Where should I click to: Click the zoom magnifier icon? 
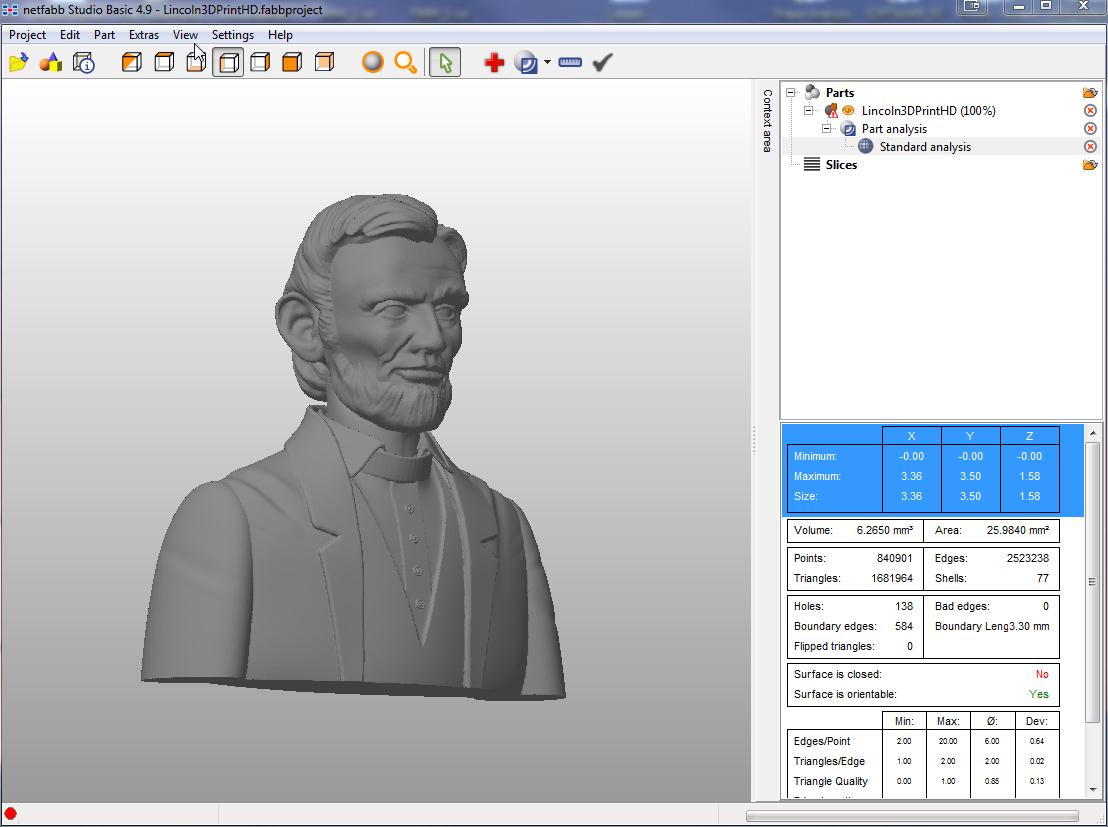click(x=405, y=63)
